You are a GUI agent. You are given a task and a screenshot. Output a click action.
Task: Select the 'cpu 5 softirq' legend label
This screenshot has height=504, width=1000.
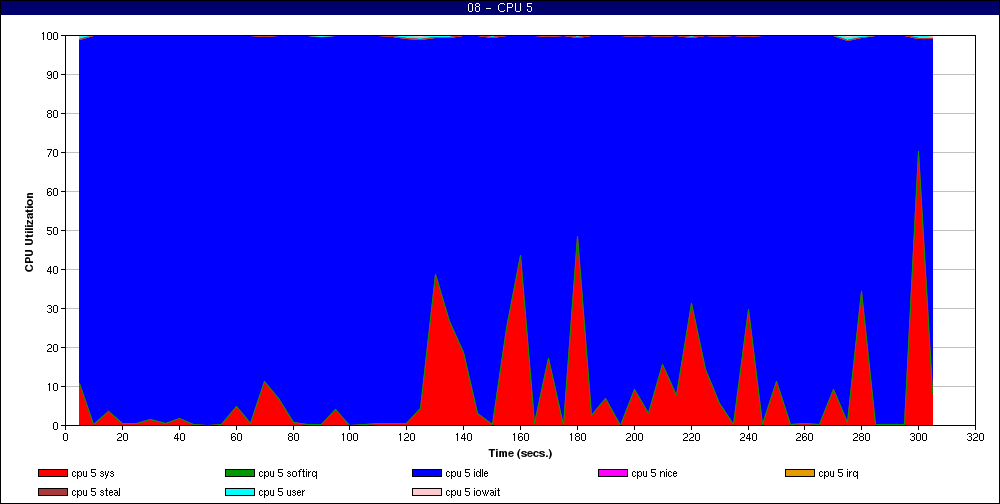tap(288, 474)
